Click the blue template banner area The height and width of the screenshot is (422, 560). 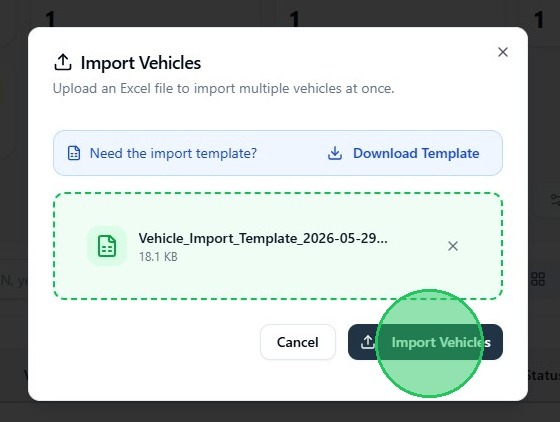pos(278,153)
